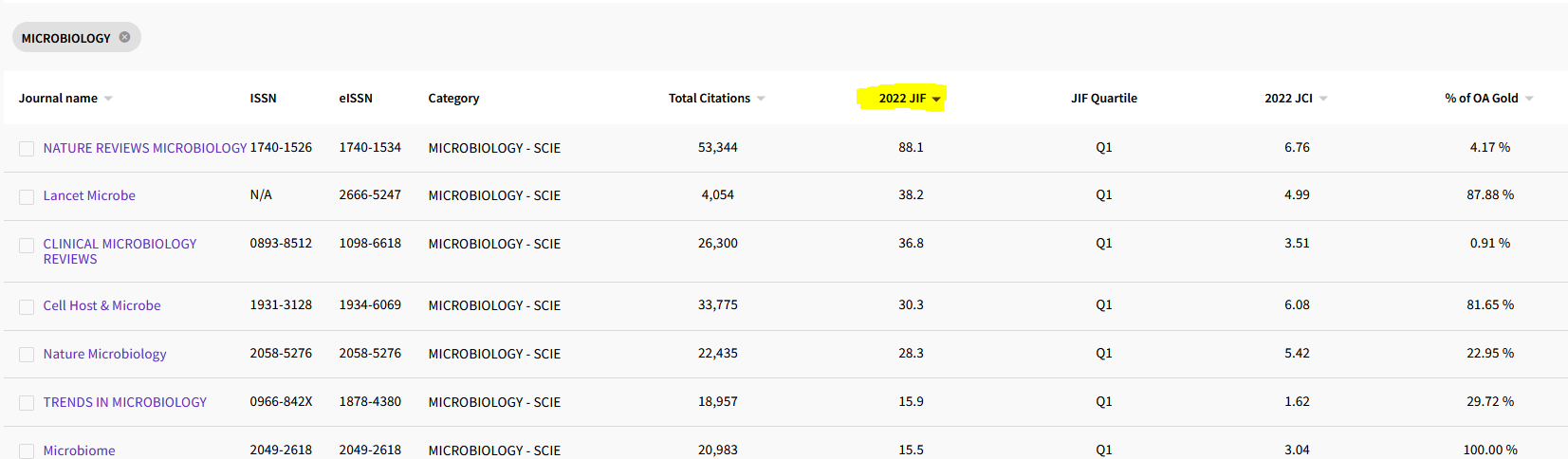Screen dimensions: 1568x459
Task: Mark the Cell Host & Microbe checkbox
Action: (x=27, y=306)
